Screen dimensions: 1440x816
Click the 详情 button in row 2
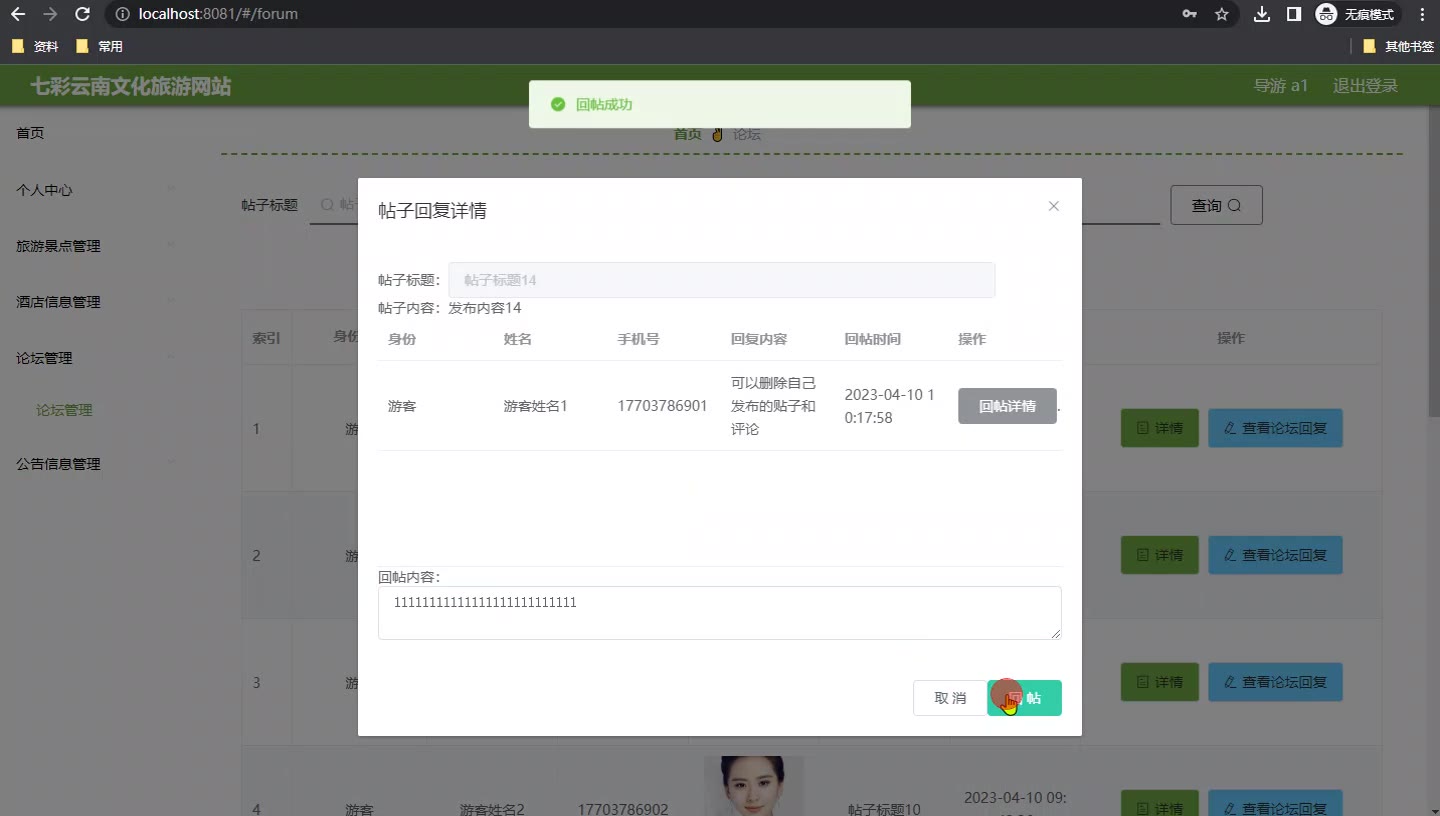coord(1159,555)
